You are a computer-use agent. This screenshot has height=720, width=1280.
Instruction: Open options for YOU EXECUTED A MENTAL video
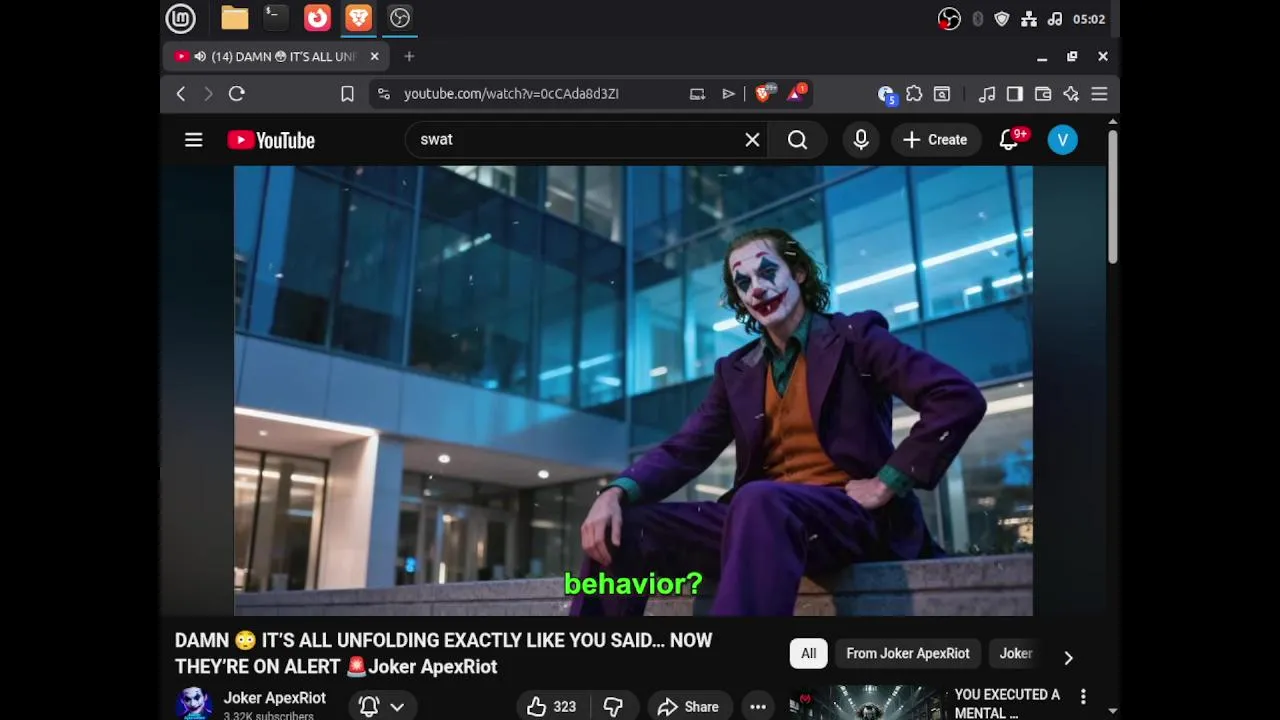[x=1083, y=696]
